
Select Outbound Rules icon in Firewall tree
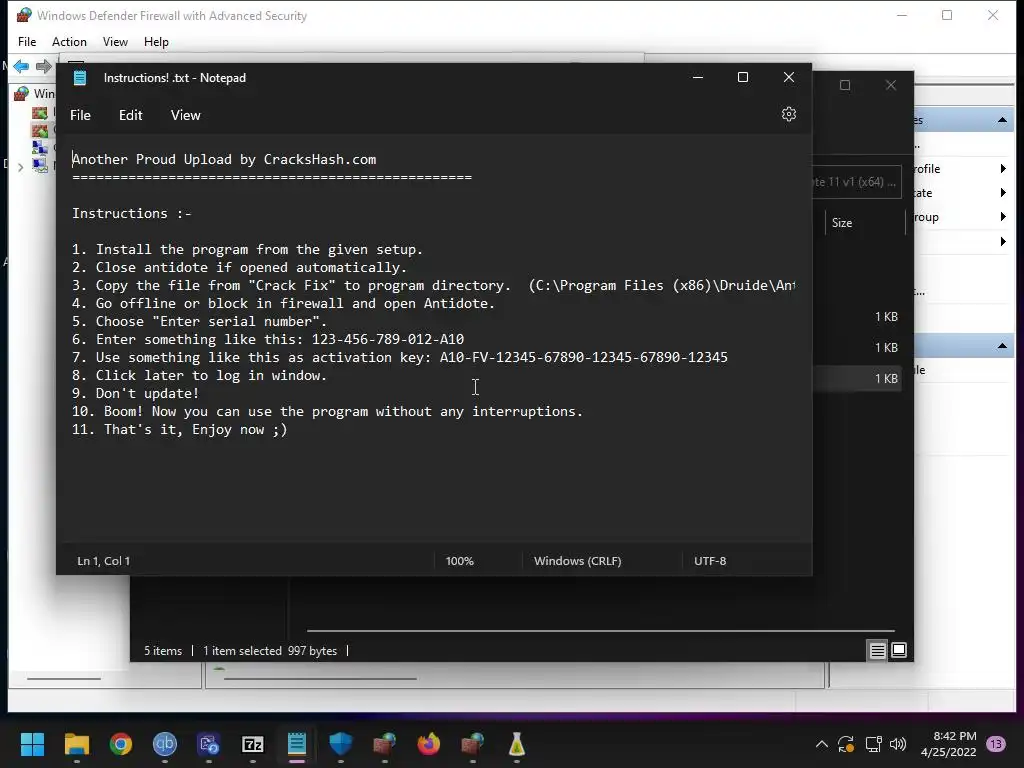pos(40,131)
